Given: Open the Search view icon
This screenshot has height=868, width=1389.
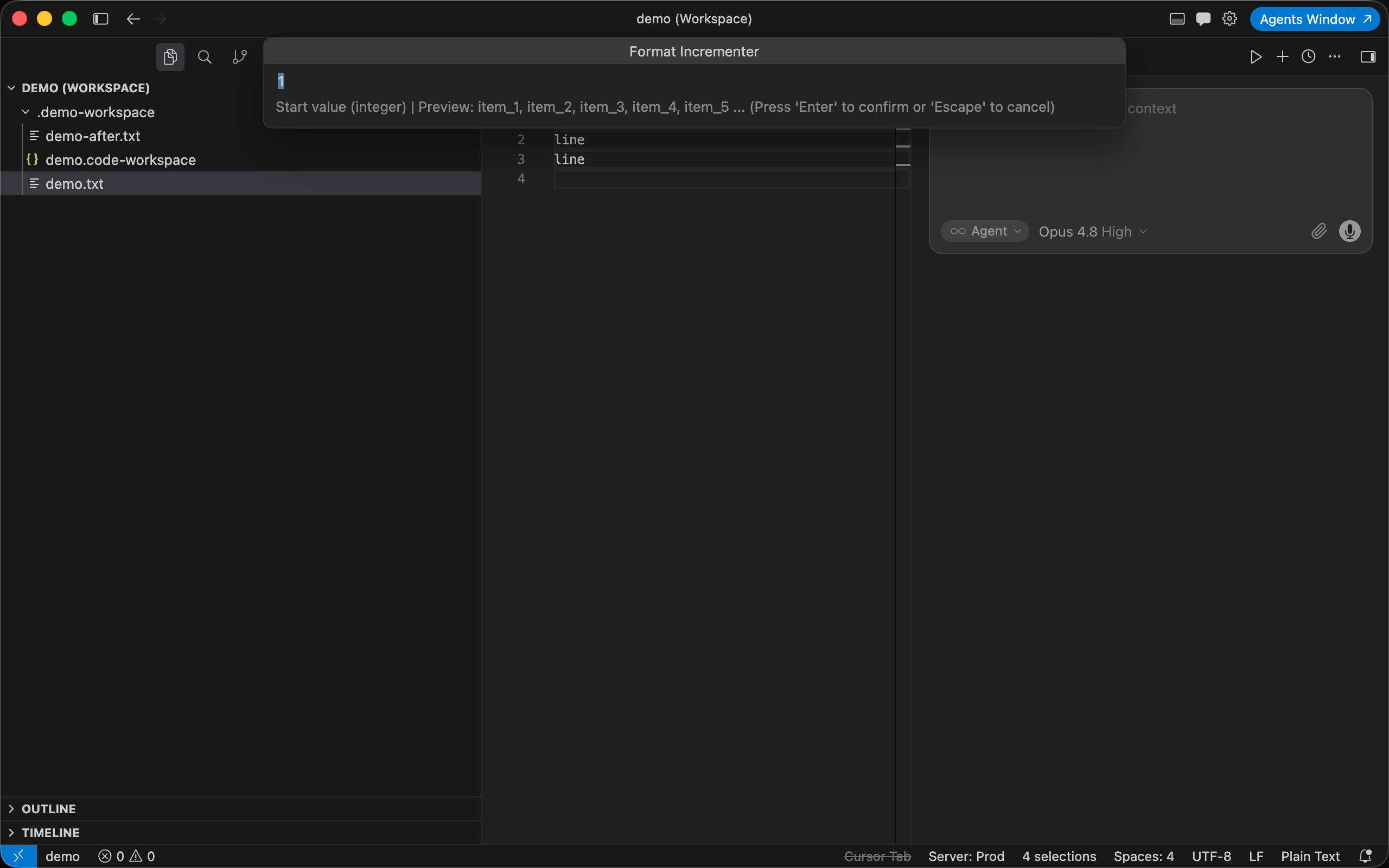Looking at the screenshot, I should tap(205, 57).
